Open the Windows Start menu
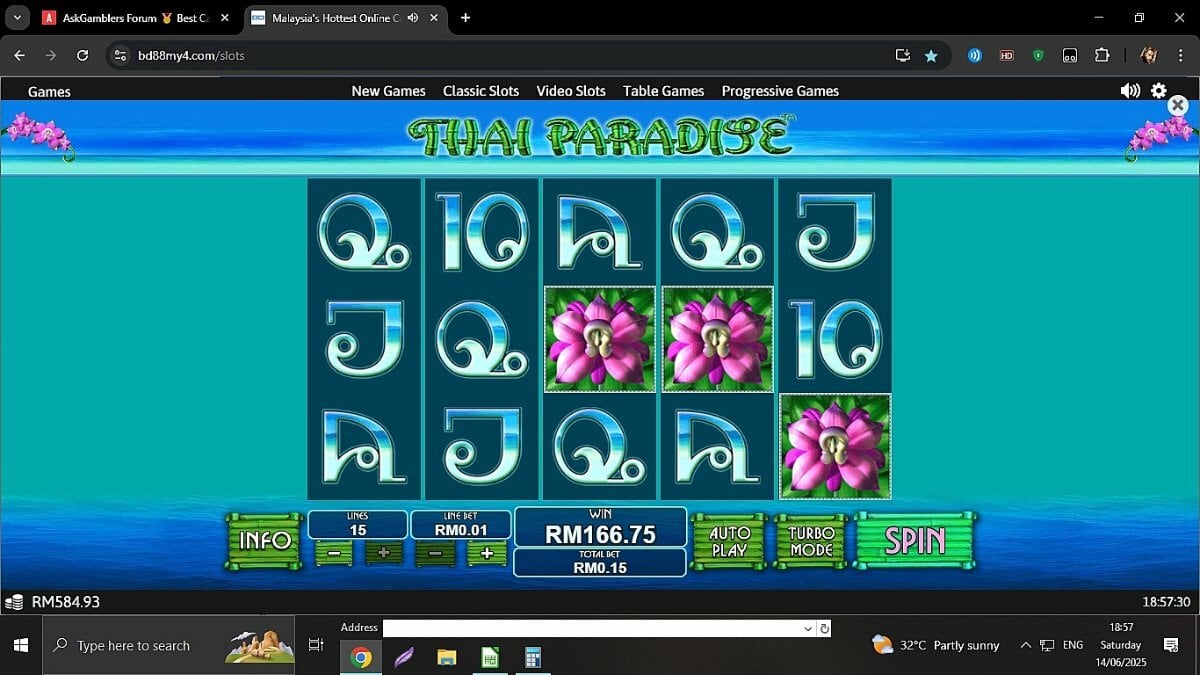The height and width of the screenshot is (675, 1200). [21, 645]
